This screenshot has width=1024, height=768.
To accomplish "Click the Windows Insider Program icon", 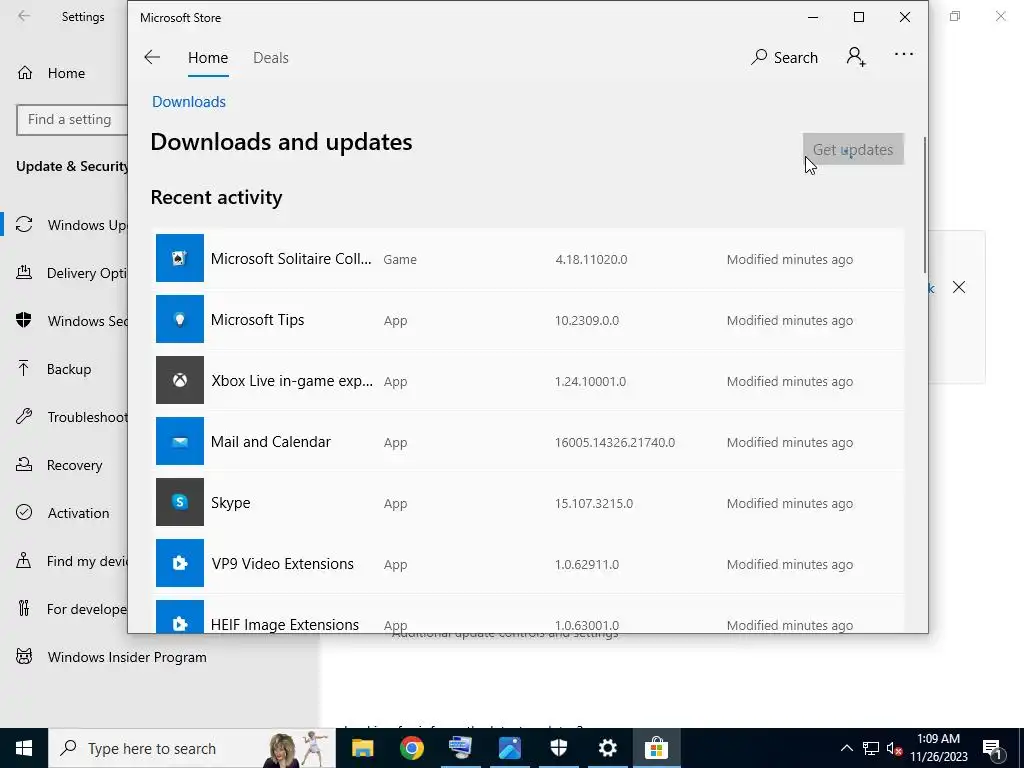I will [x=24, y=656].
